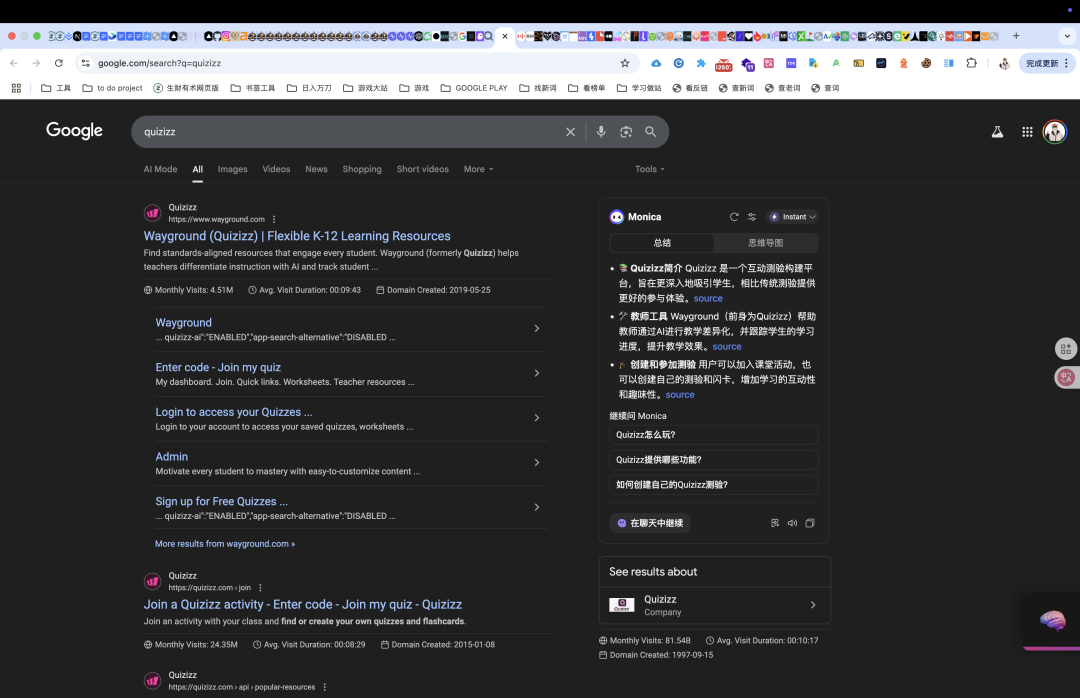This screenshot has height=698, width=1080.
Task: Open the green letter A extension
Action: pyautogui.click(x=835, y=63)
